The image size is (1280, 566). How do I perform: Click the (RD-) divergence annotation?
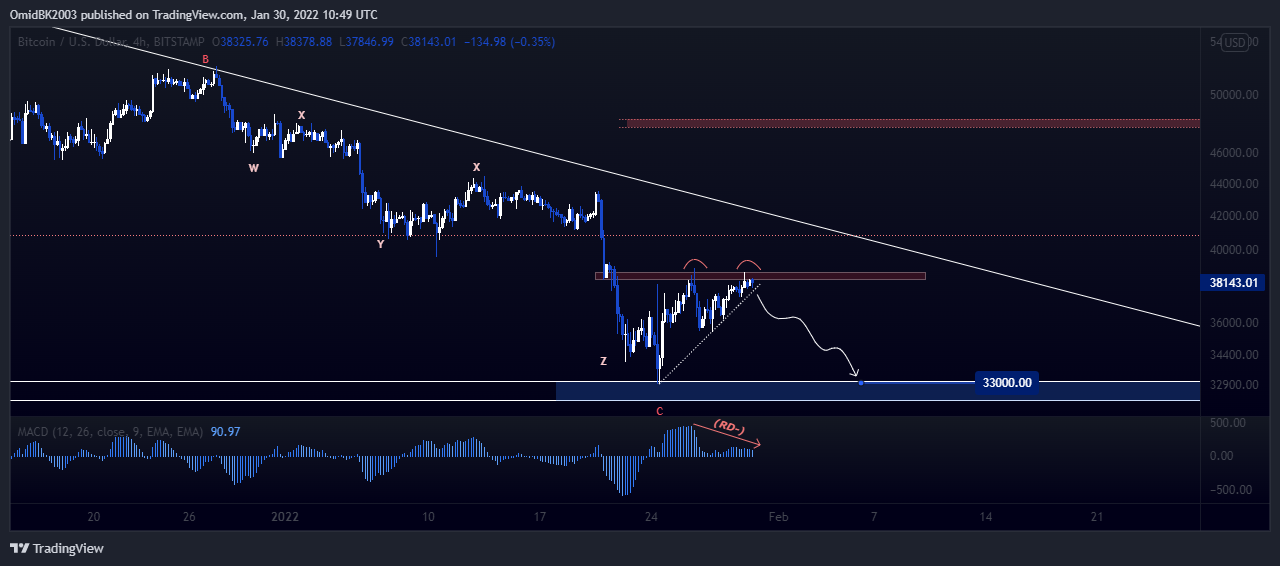pyautogui.click(x=729, y=428)
